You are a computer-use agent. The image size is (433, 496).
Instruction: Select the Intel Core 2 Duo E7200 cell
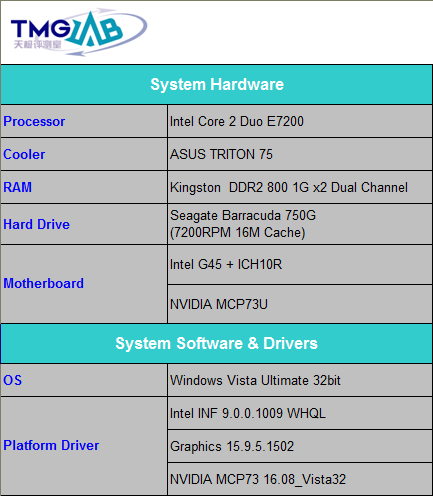tap(300, 121)
